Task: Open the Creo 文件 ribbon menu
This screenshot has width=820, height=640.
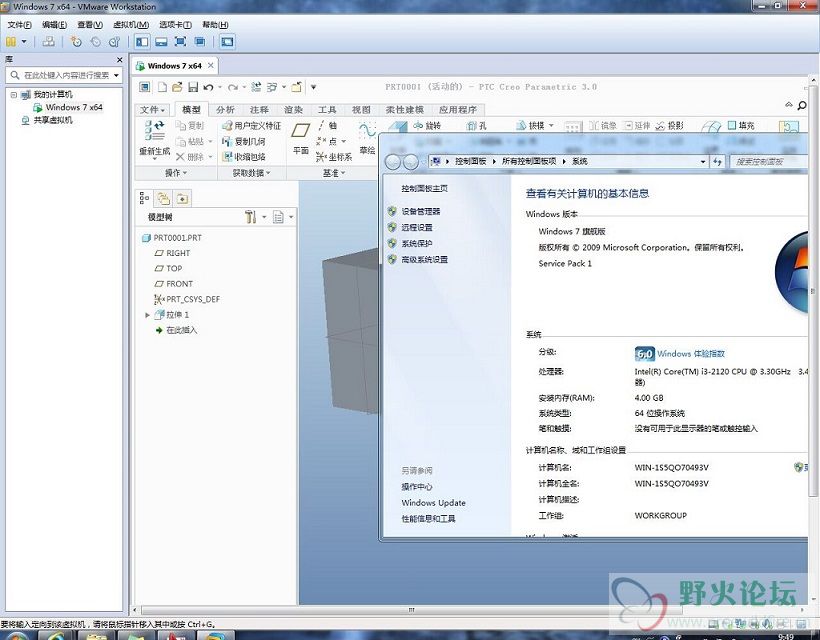Action: tap(152, 110)
